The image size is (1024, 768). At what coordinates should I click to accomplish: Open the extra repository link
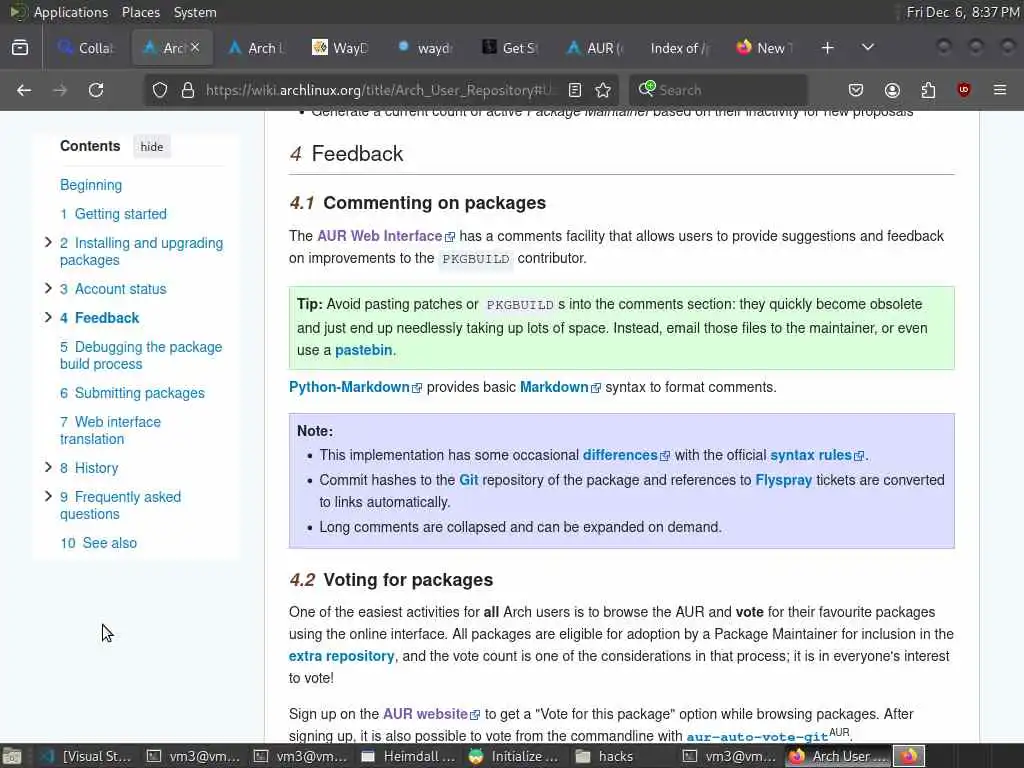tap(342, 656)
